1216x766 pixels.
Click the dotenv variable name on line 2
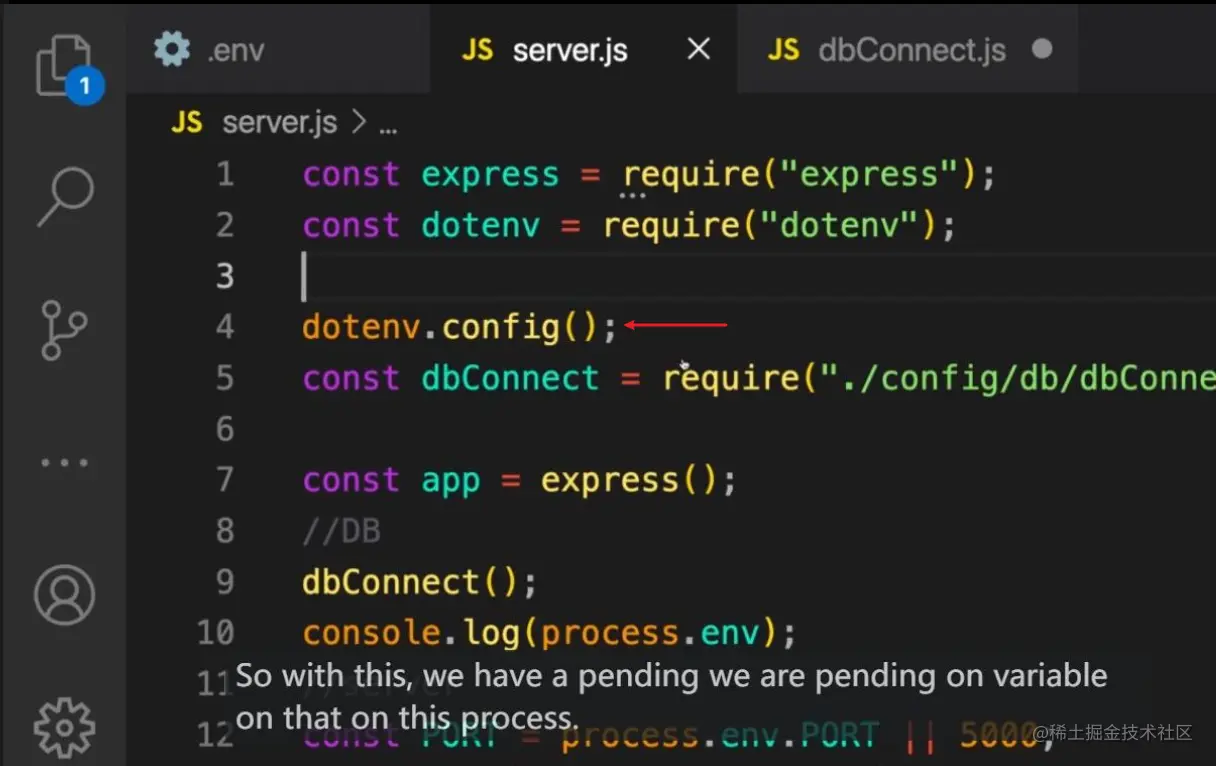(480, 226)
